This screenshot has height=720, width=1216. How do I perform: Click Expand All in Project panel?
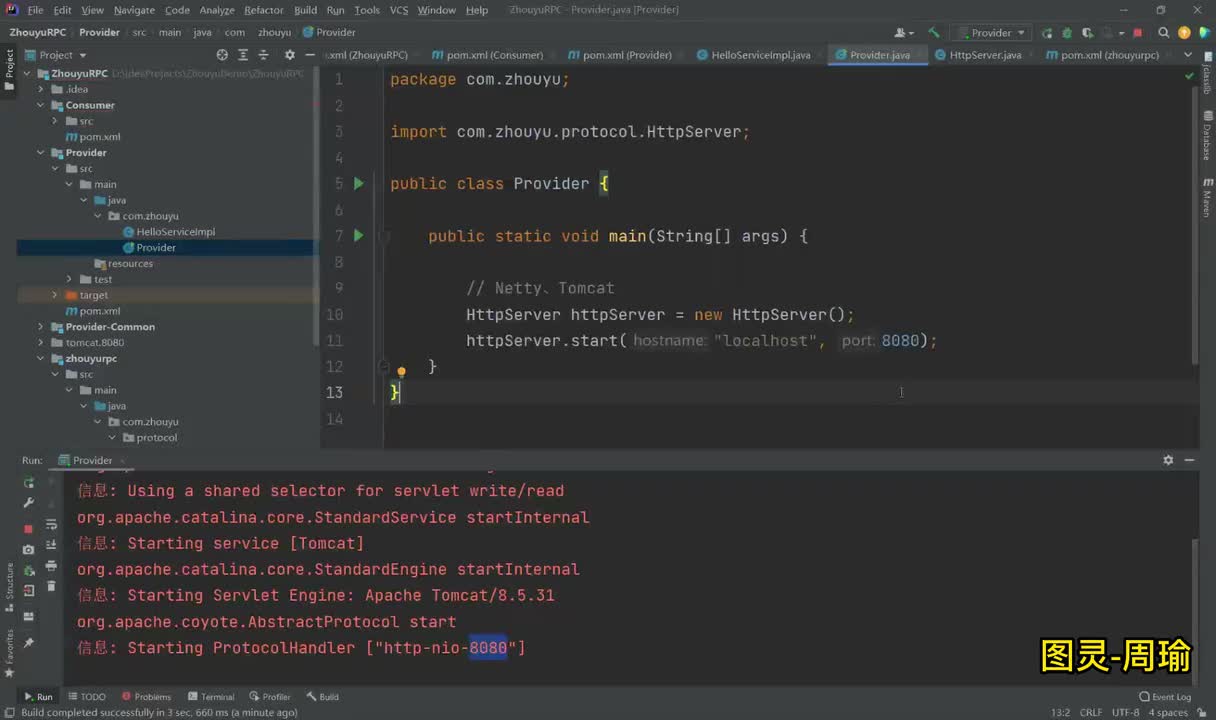243,55
